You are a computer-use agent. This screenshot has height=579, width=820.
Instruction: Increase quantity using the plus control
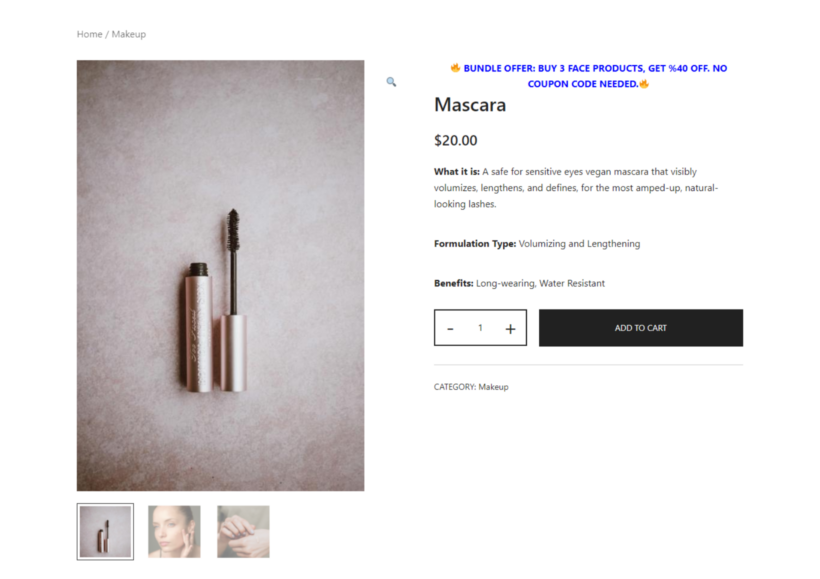pyautogui.click(x=509, y=327)
